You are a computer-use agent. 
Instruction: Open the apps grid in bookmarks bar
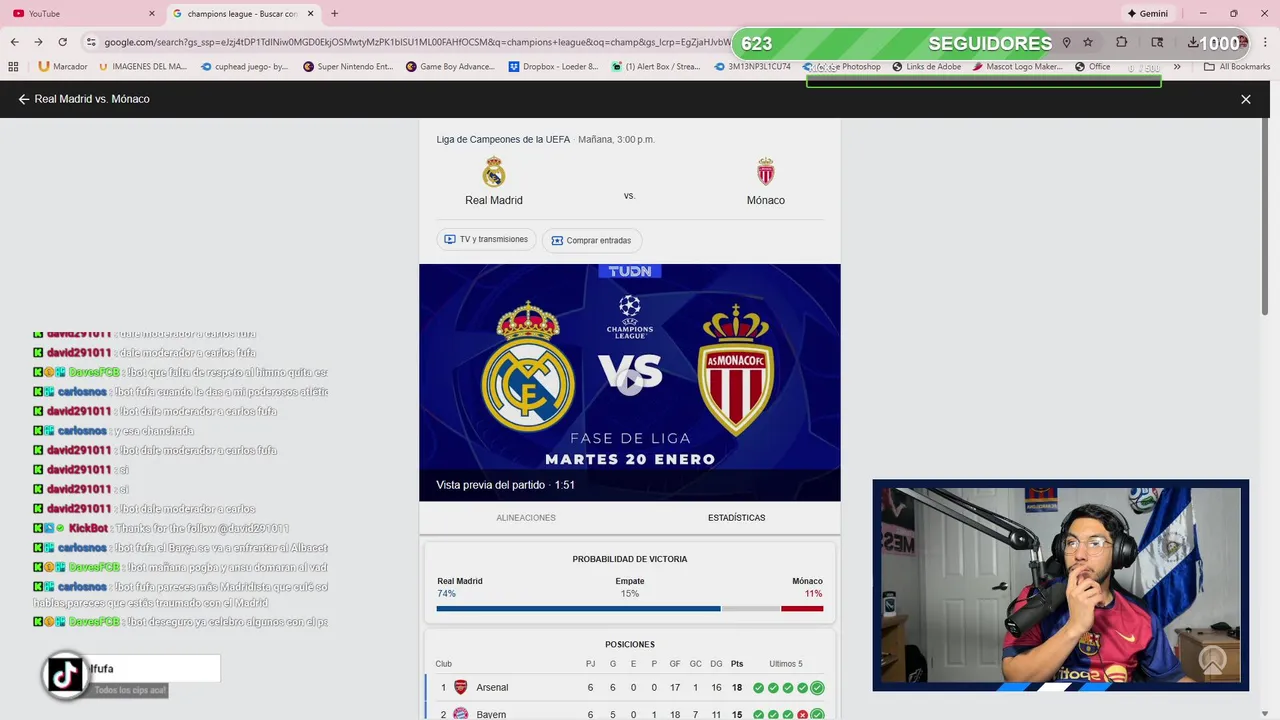point(13,67)
